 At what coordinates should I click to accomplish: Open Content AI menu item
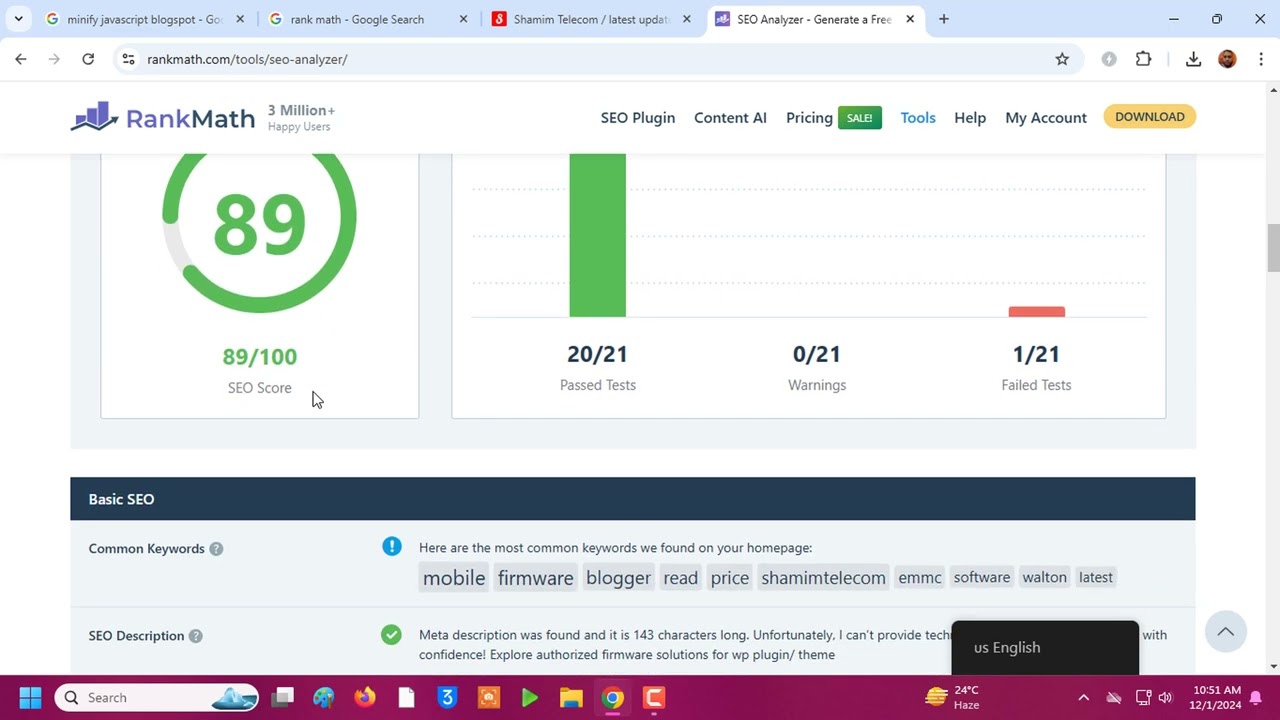pos(730,117)
